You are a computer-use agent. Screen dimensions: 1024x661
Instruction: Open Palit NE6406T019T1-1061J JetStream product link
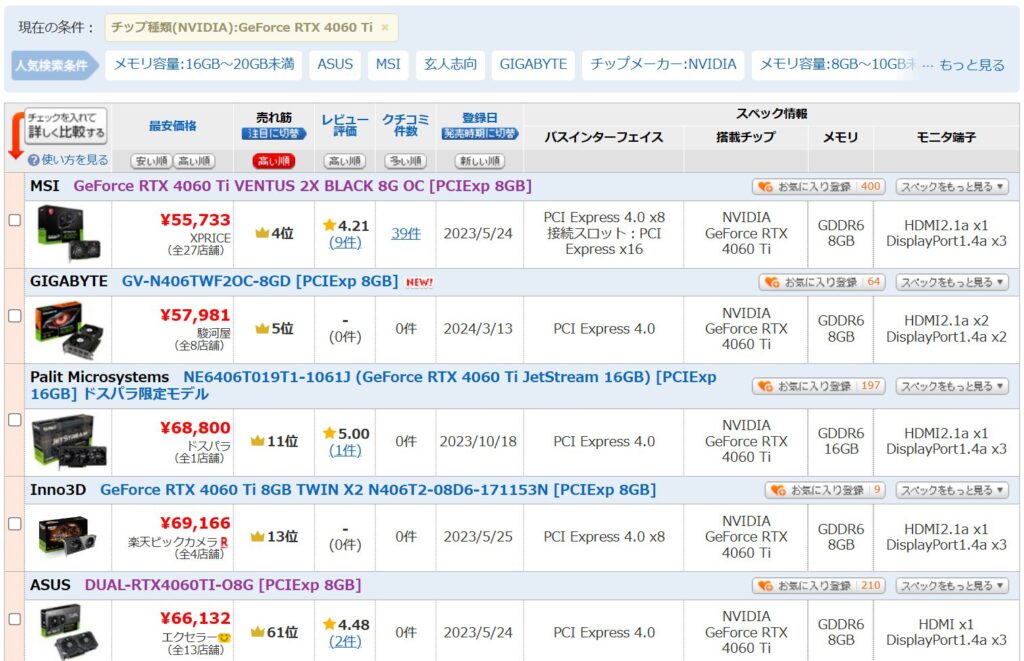click(x=374, y=385)
